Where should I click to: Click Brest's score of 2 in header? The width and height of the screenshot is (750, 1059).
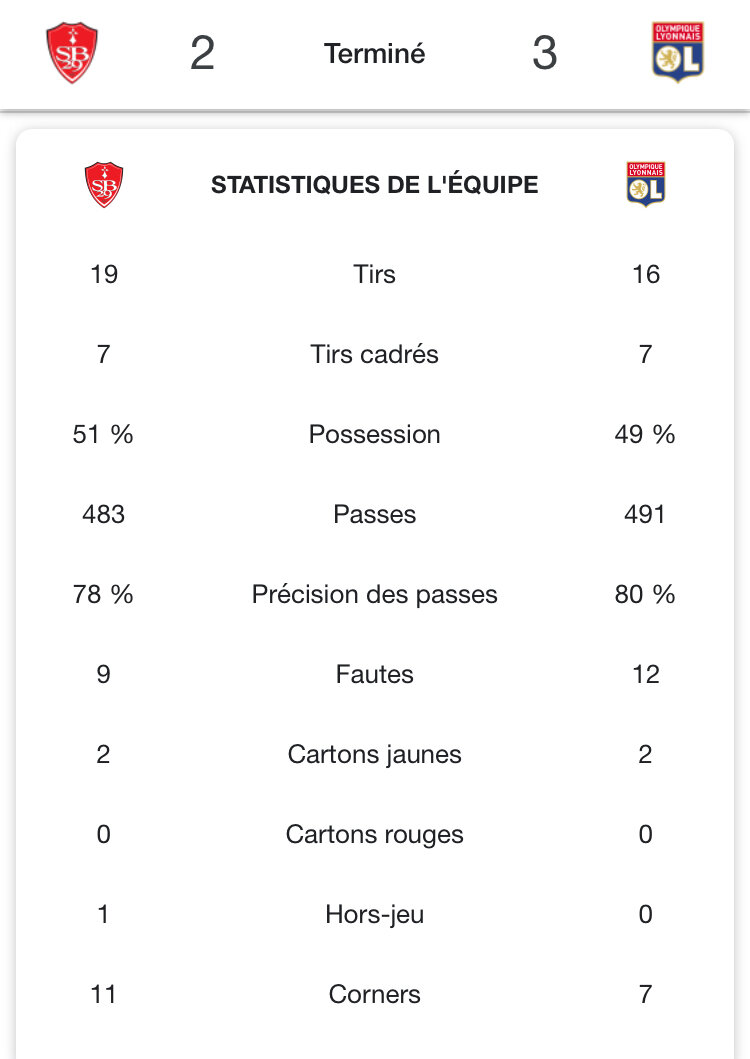pos(202,53)
